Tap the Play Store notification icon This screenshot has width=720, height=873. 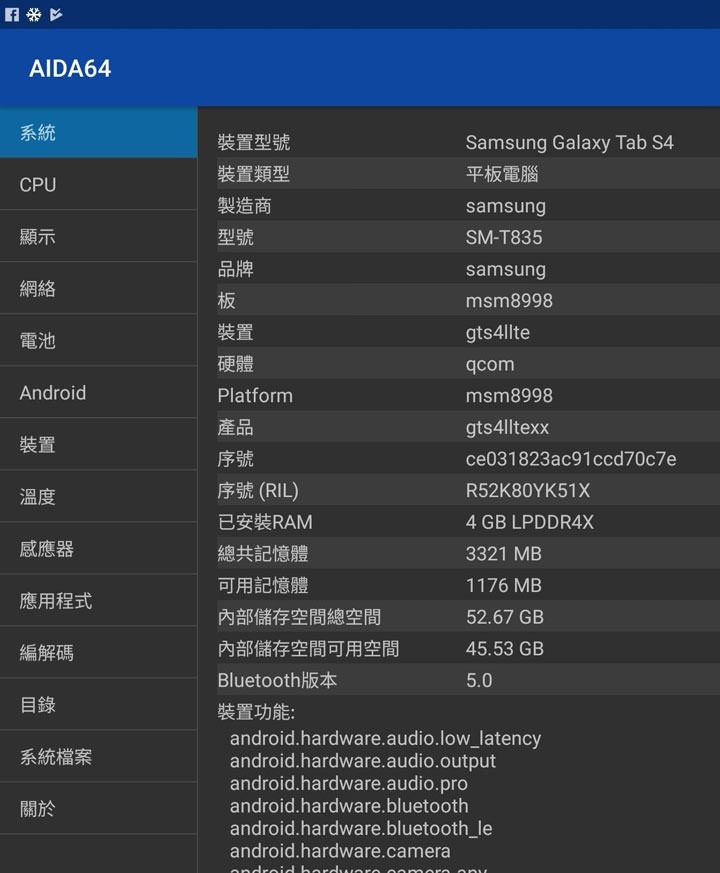click(x=56, y=14)
